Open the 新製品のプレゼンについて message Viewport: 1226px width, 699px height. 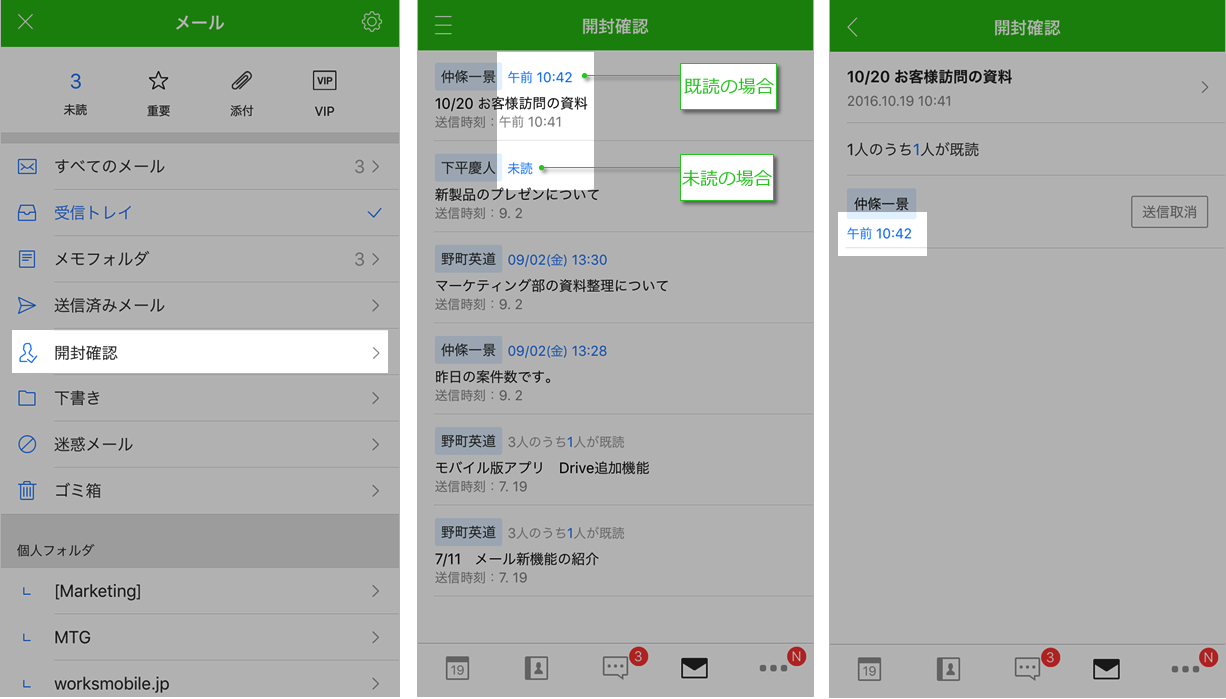(517, 194)
